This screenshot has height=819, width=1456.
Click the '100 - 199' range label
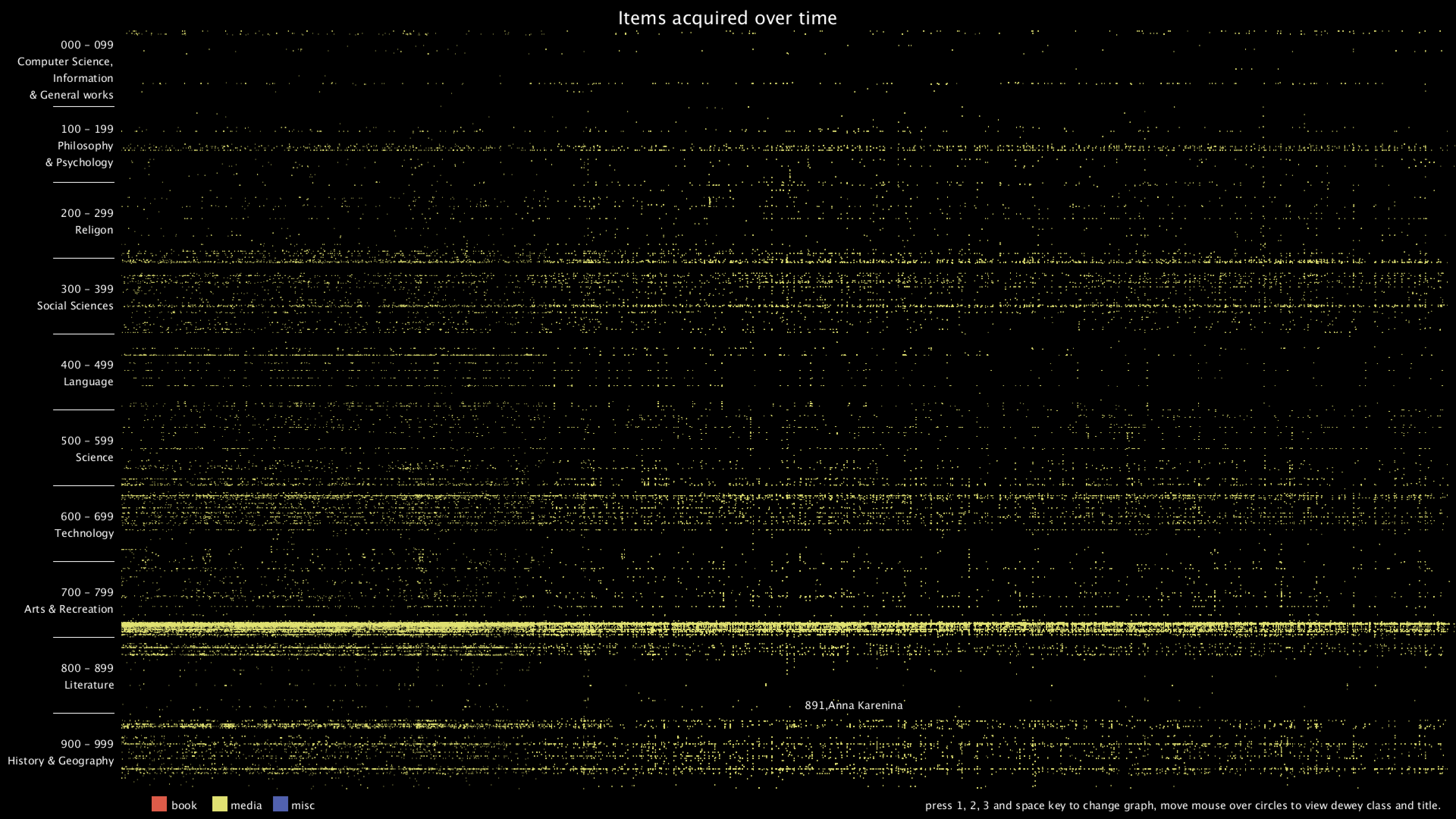tap(87, 129)
